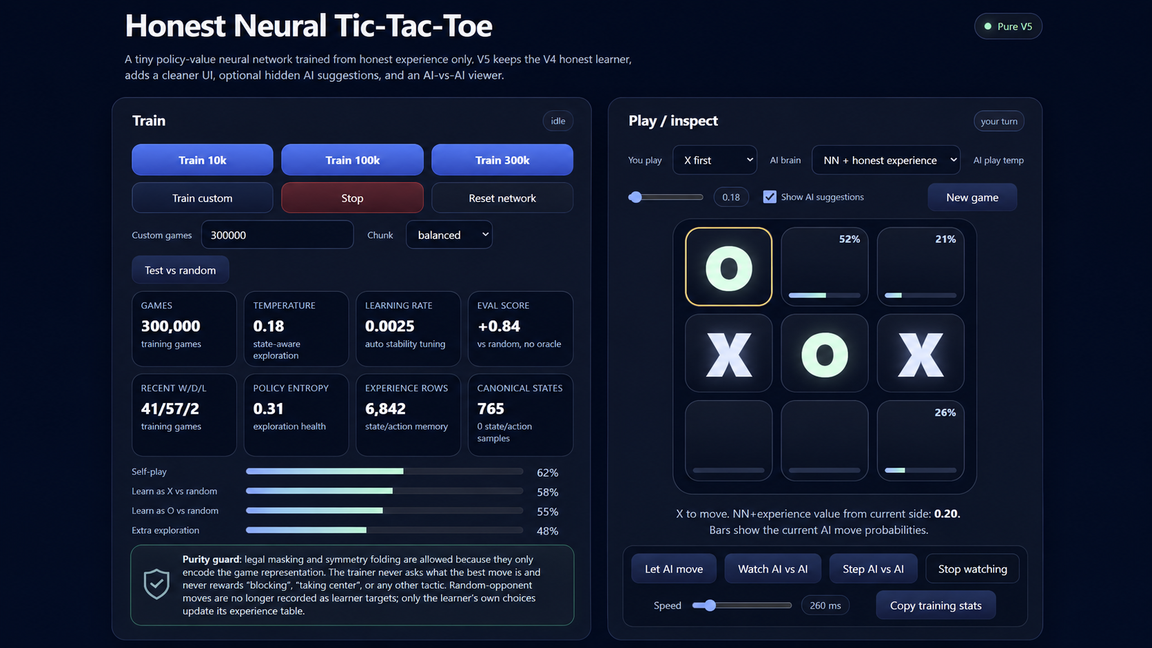Run Test vs random
Viewport: 1152px width, 648px height.
[x=180, y=270]
